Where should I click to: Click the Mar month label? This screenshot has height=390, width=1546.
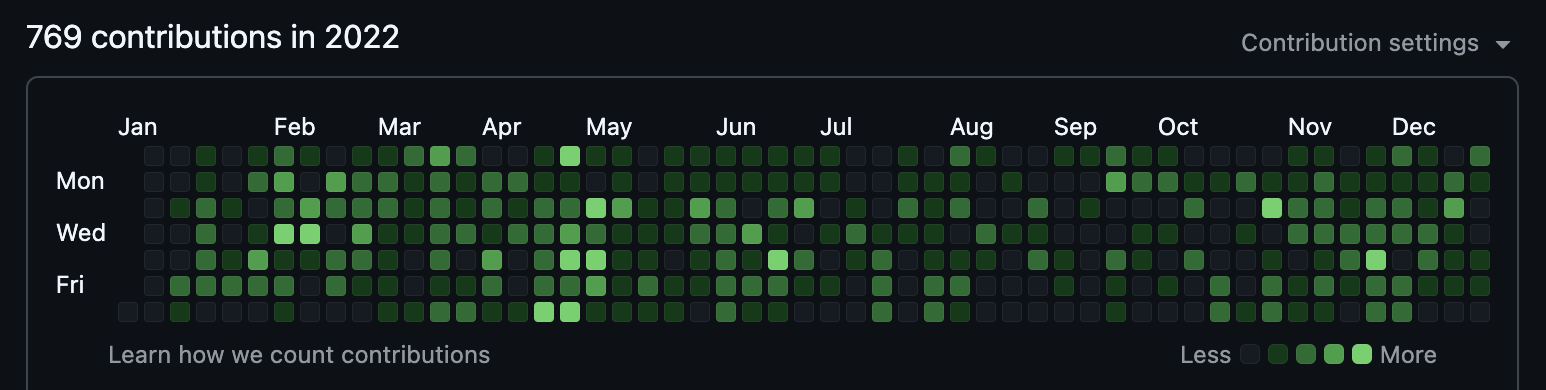point(399,127)
